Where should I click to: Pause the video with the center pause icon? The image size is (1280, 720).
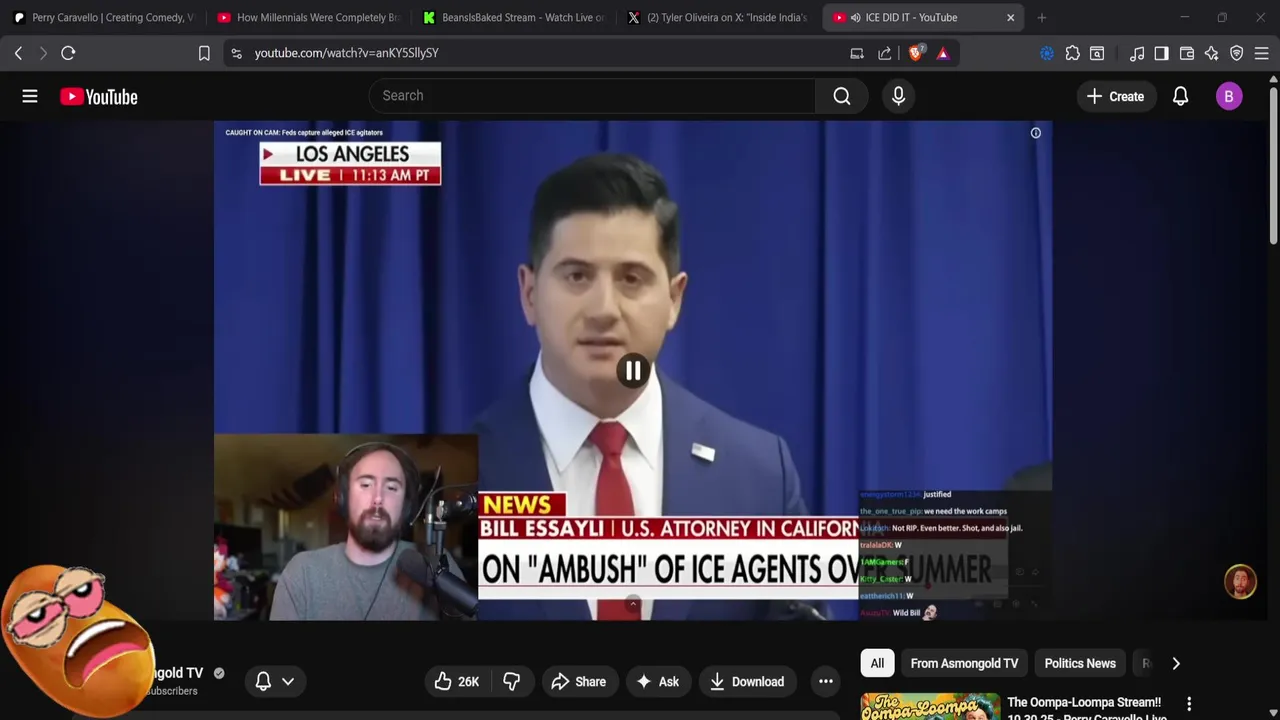633,371
